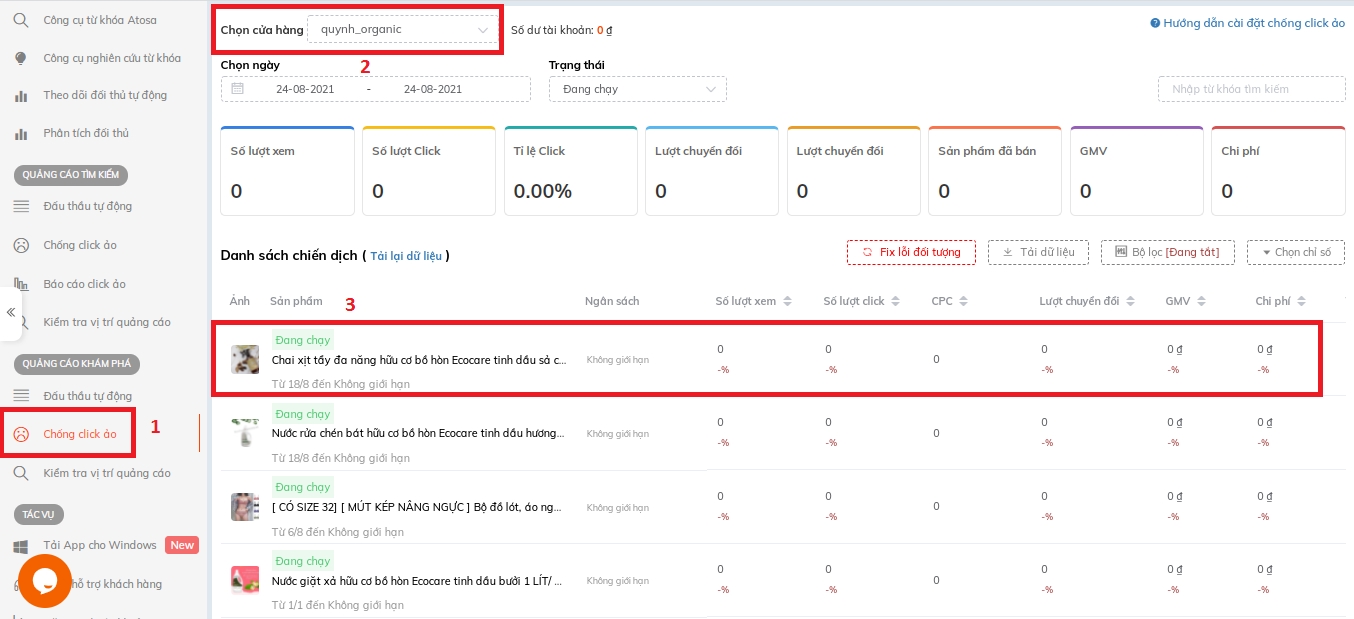Screen dimensions: 1354x619
Task: Select Phân tích đối thủ in sidebar
Action: pyautogui.click(x=86, y=133)
